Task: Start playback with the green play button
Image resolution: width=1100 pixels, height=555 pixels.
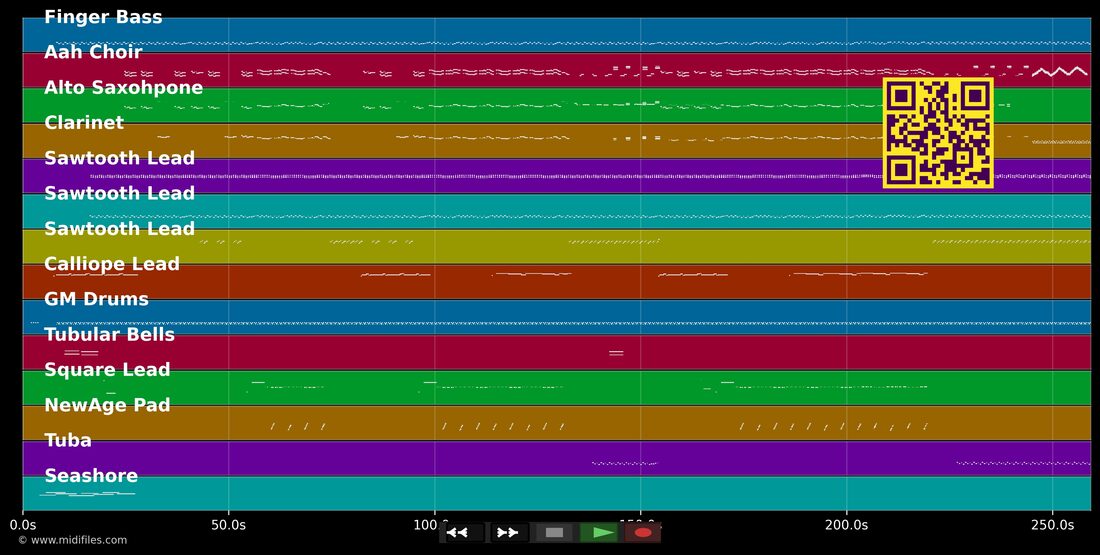Action: (599, 533)
